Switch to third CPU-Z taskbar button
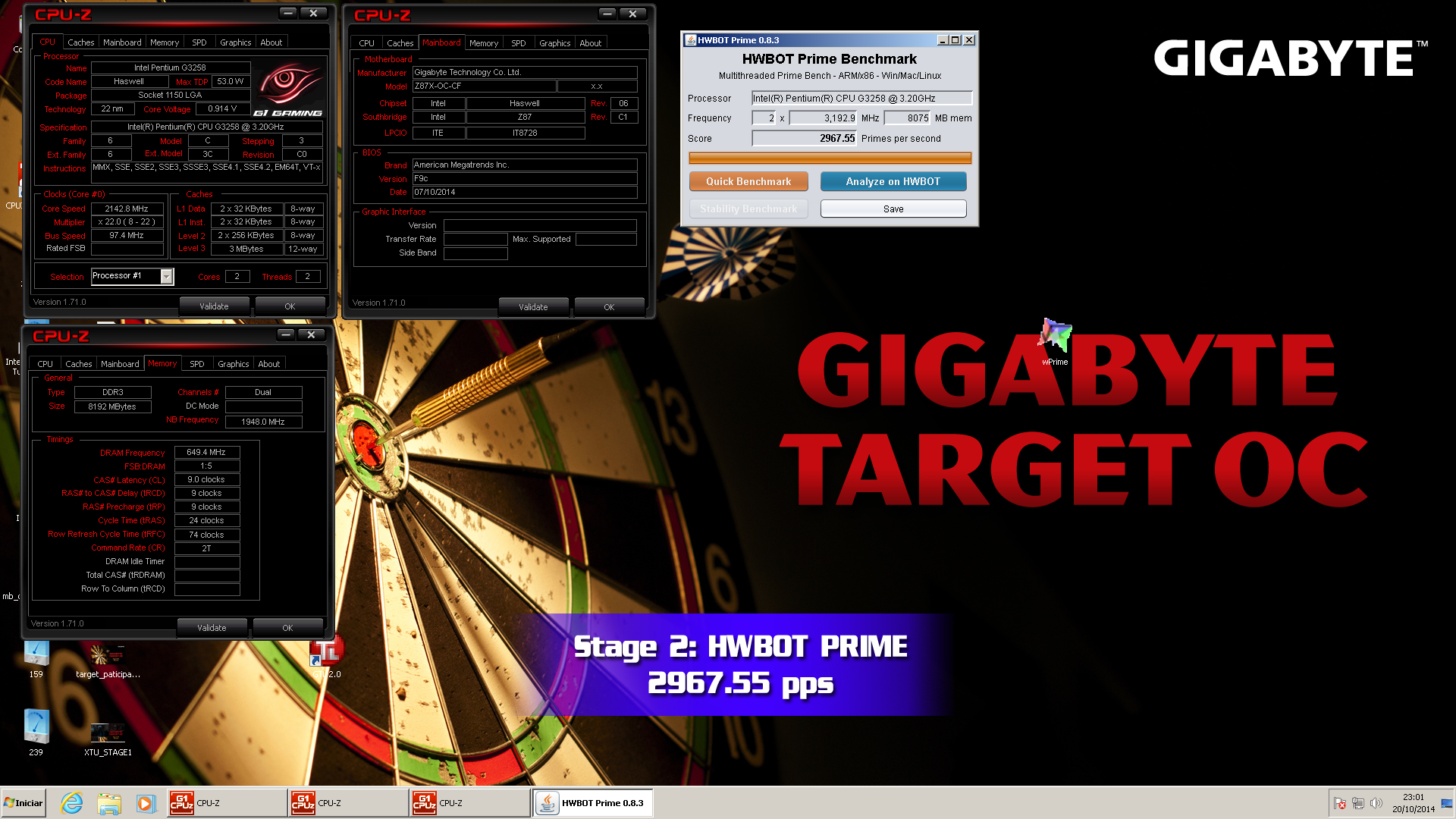This screenshot has height=819, width=1456. [x=469, y=803]
